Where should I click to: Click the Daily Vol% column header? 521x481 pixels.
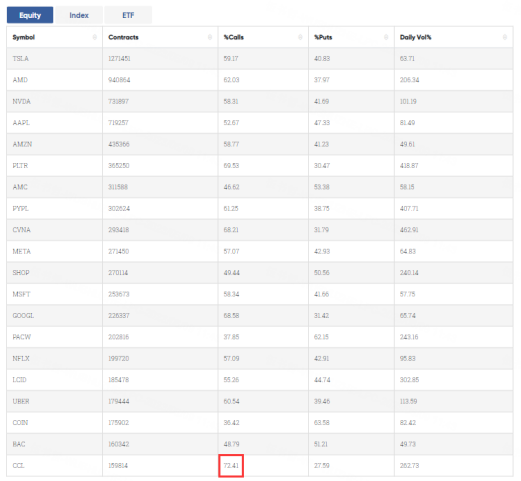coord(454,37)
